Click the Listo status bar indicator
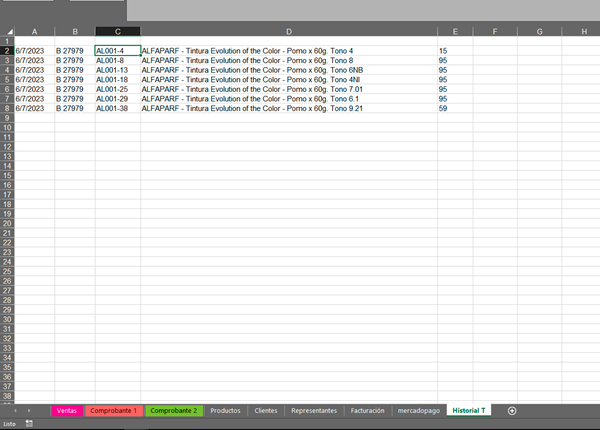Viewport: 600px width, 430px height. (x=10, y=424)
